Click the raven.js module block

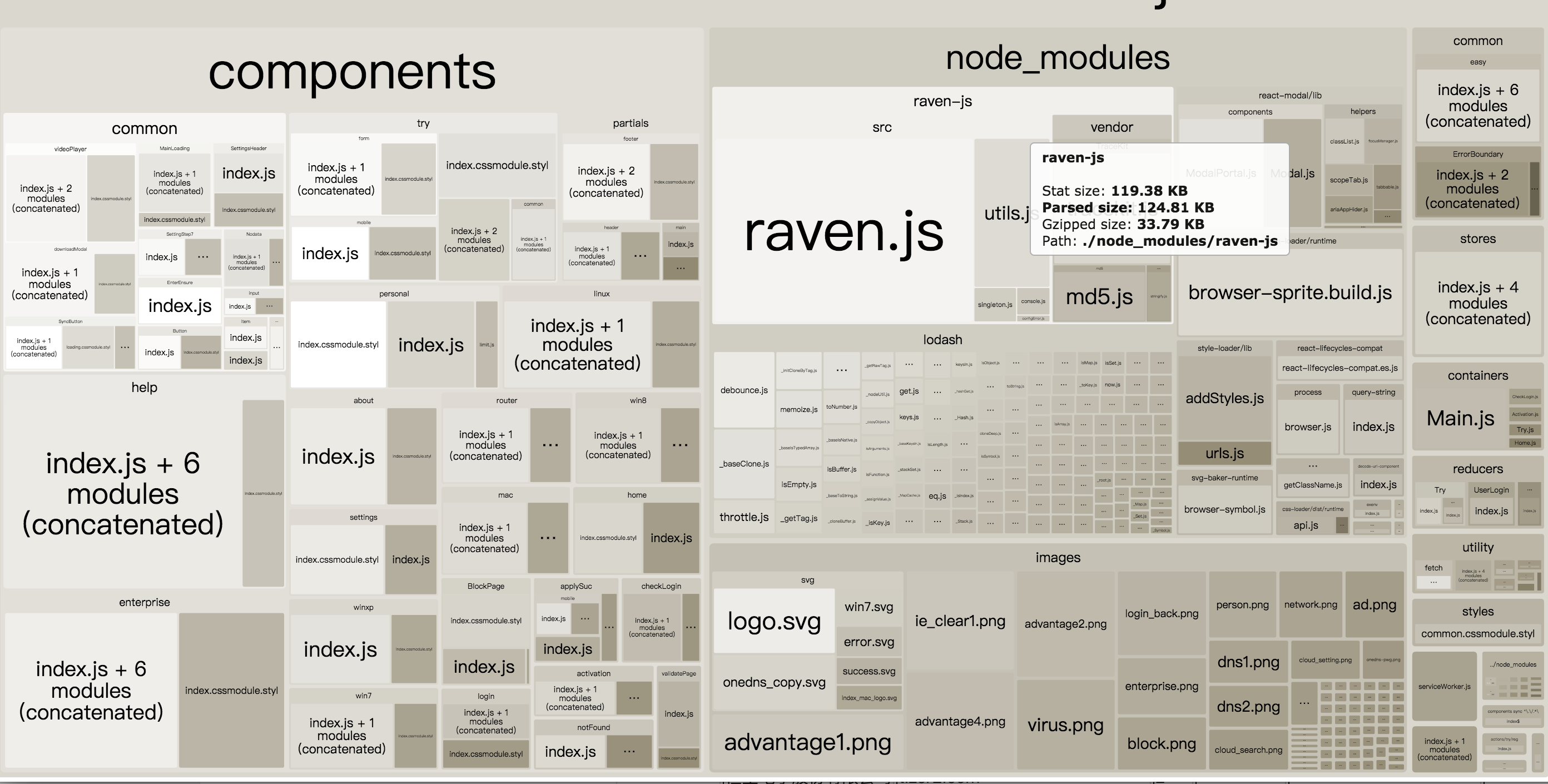coord(843,232)
